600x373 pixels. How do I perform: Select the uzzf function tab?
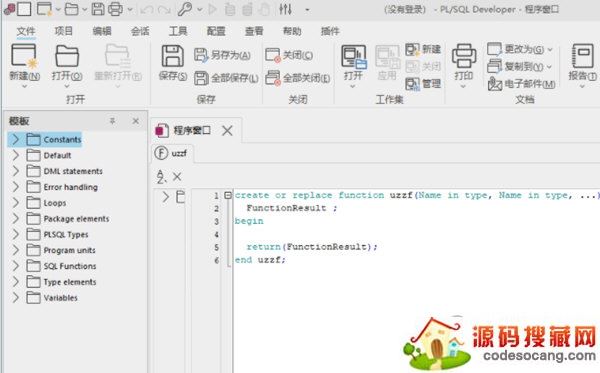click(172, 153)
